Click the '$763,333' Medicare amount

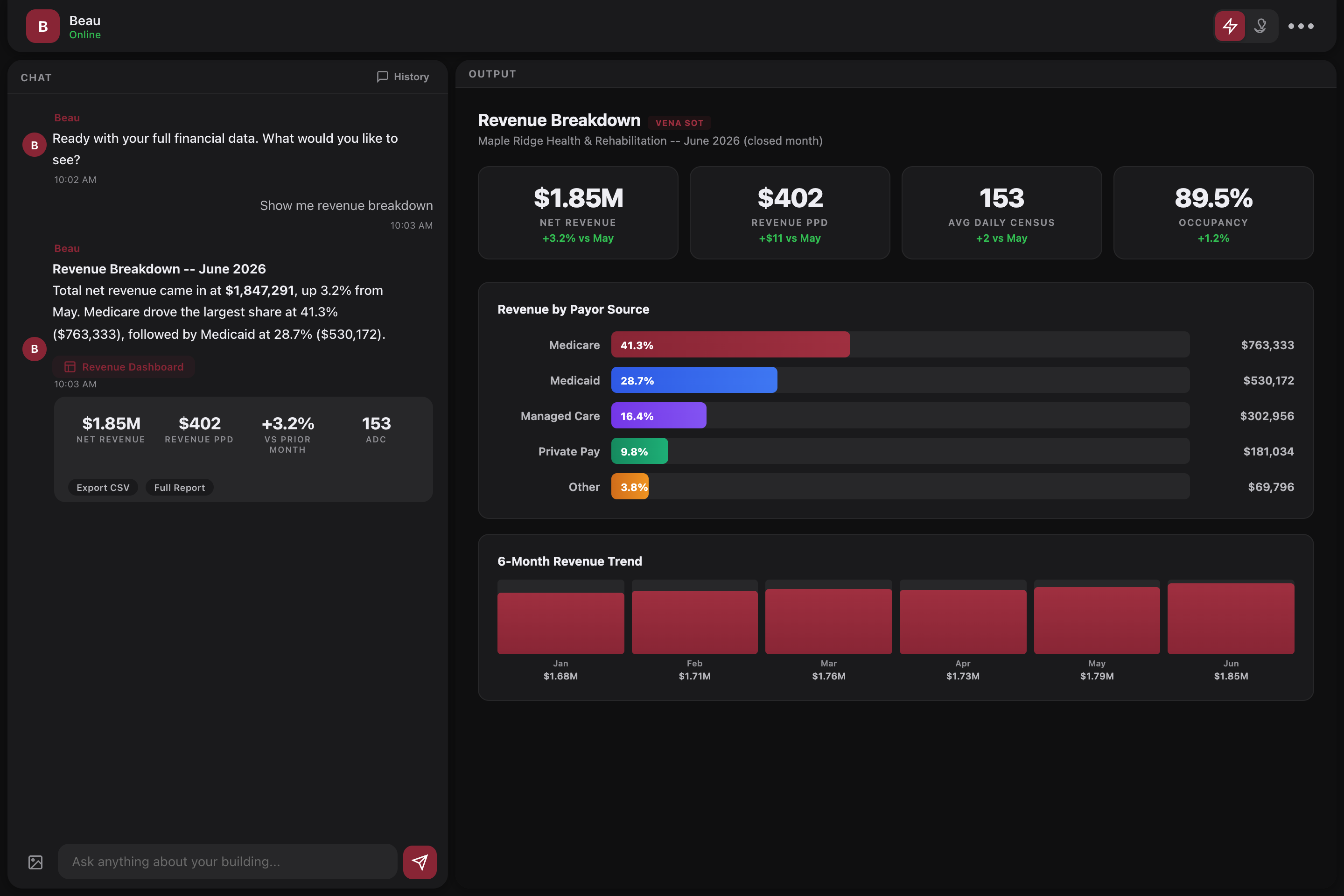(1267, 344)
